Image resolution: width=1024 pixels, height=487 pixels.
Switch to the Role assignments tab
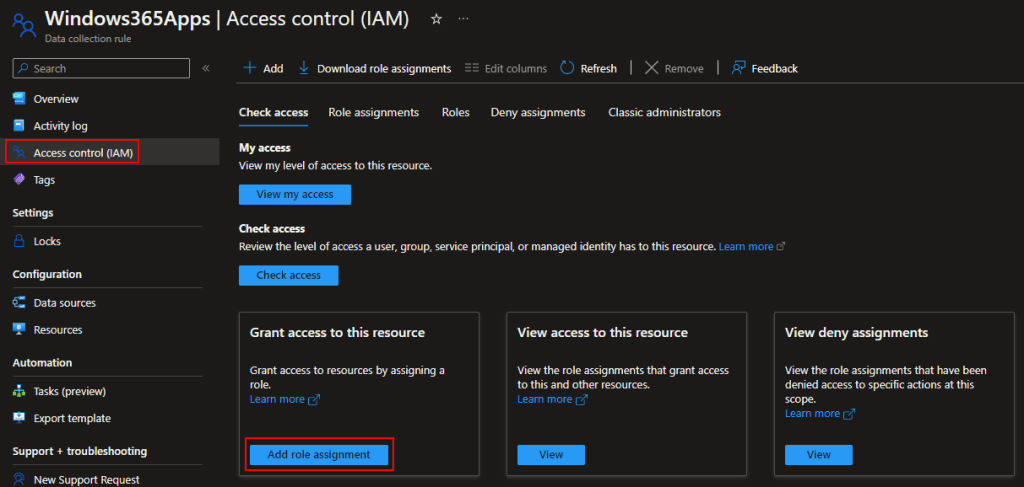[373, 112]
